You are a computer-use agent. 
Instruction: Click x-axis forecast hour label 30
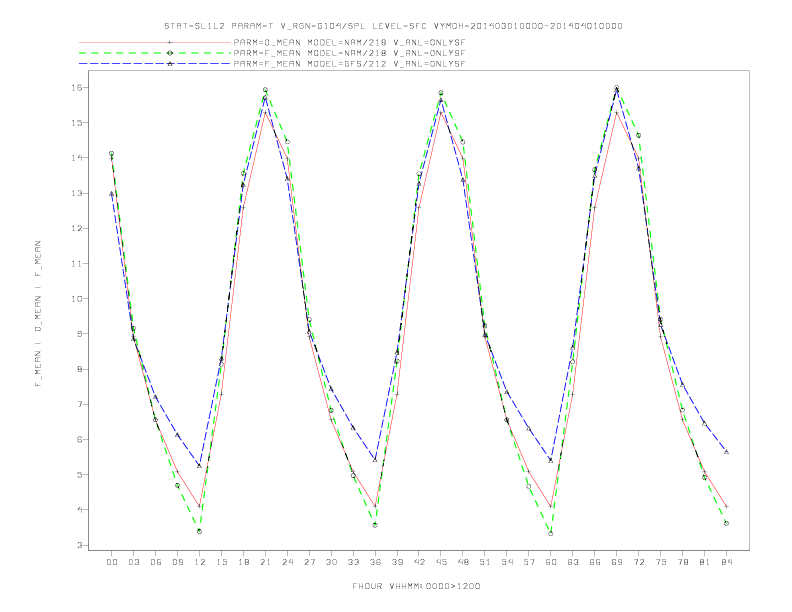pos(331,562)
